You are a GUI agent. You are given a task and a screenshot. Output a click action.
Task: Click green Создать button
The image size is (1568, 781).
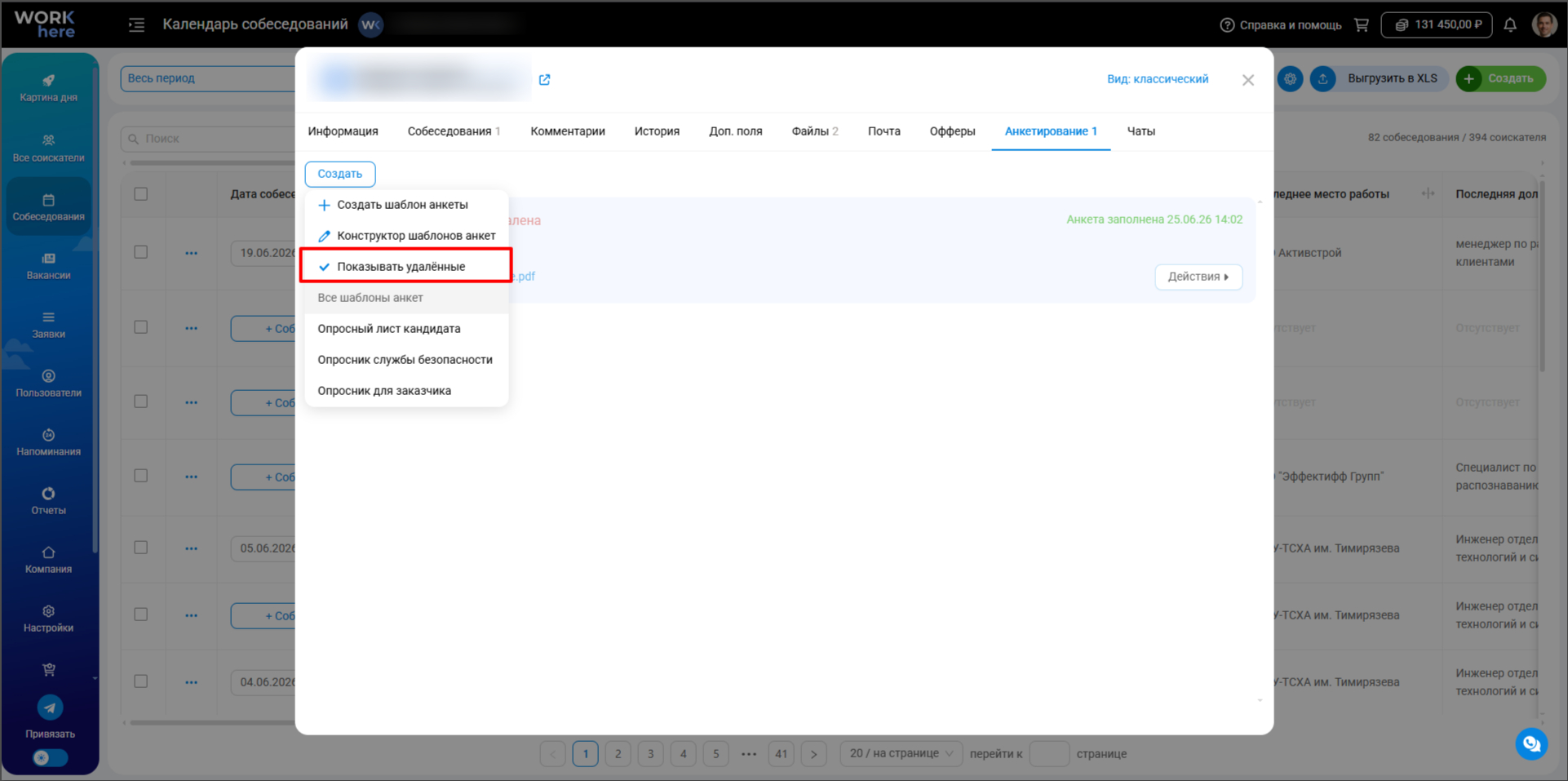tap(1501, 78)
